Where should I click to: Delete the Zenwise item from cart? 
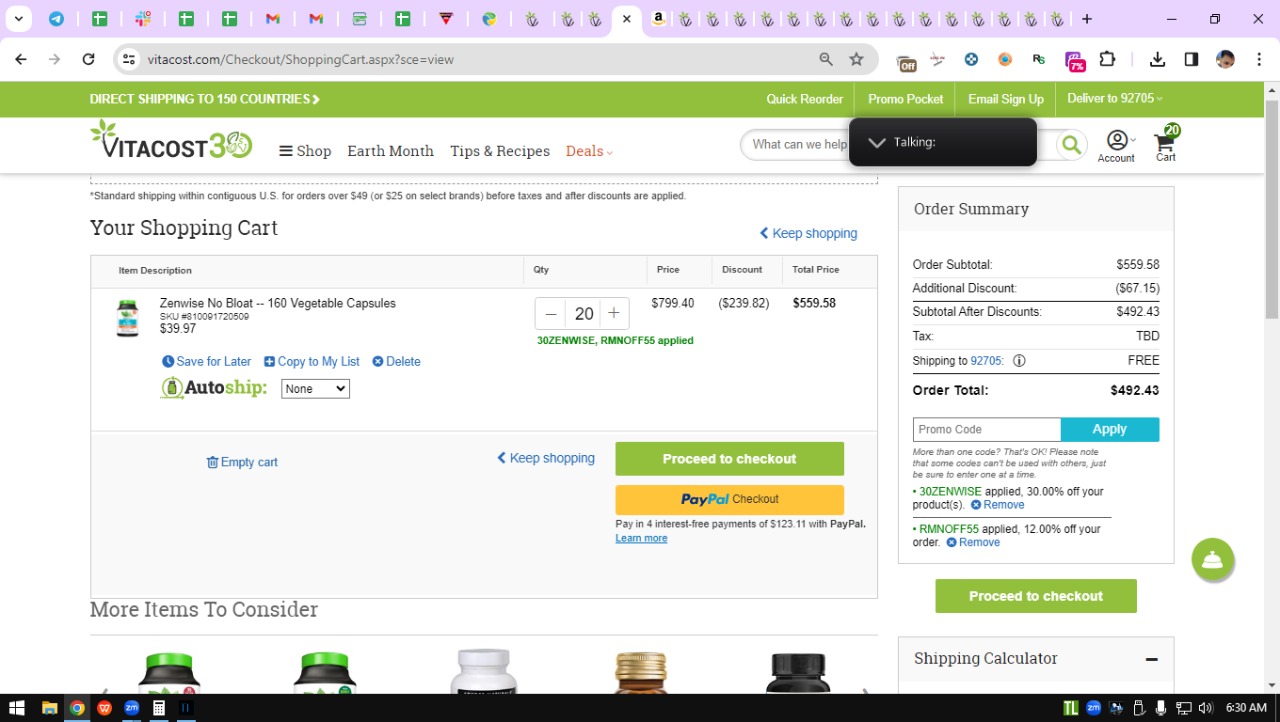click(x=396, y=362)
